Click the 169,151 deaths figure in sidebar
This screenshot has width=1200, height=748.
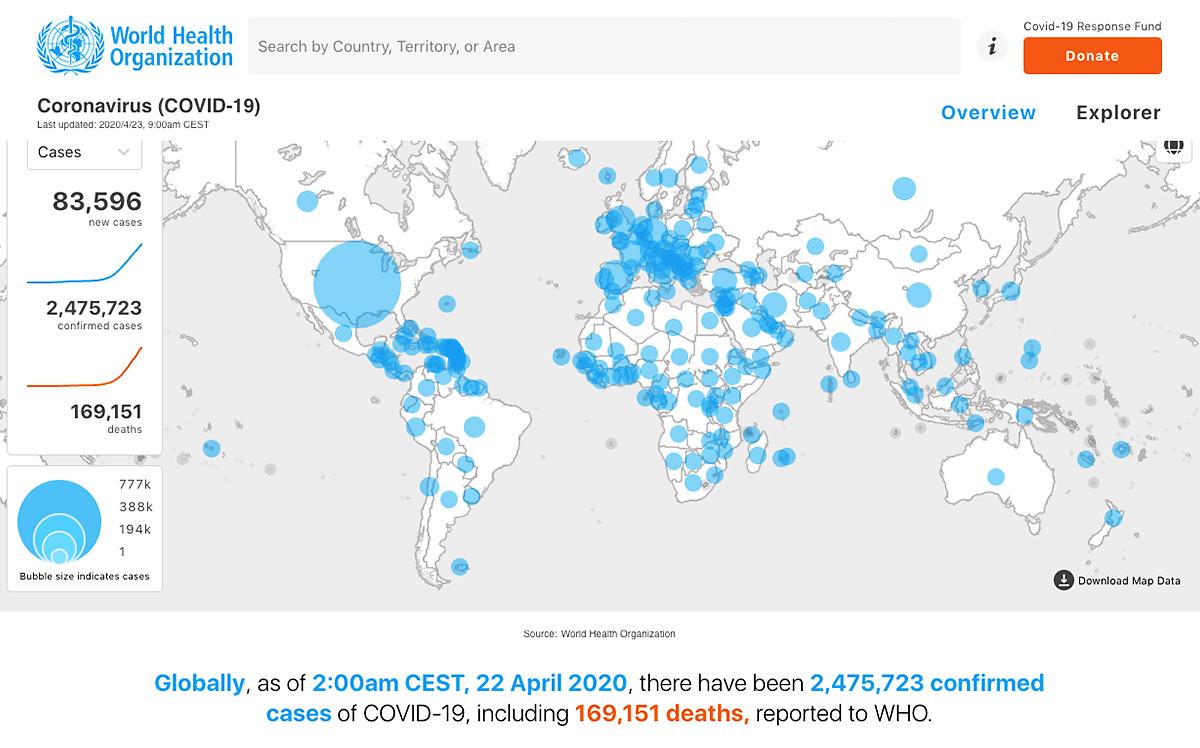[106, 411]
